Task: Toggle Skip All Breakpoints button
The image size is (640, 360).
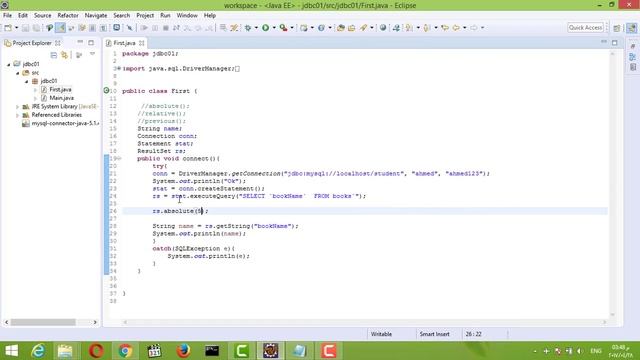Action: [129, 28]
